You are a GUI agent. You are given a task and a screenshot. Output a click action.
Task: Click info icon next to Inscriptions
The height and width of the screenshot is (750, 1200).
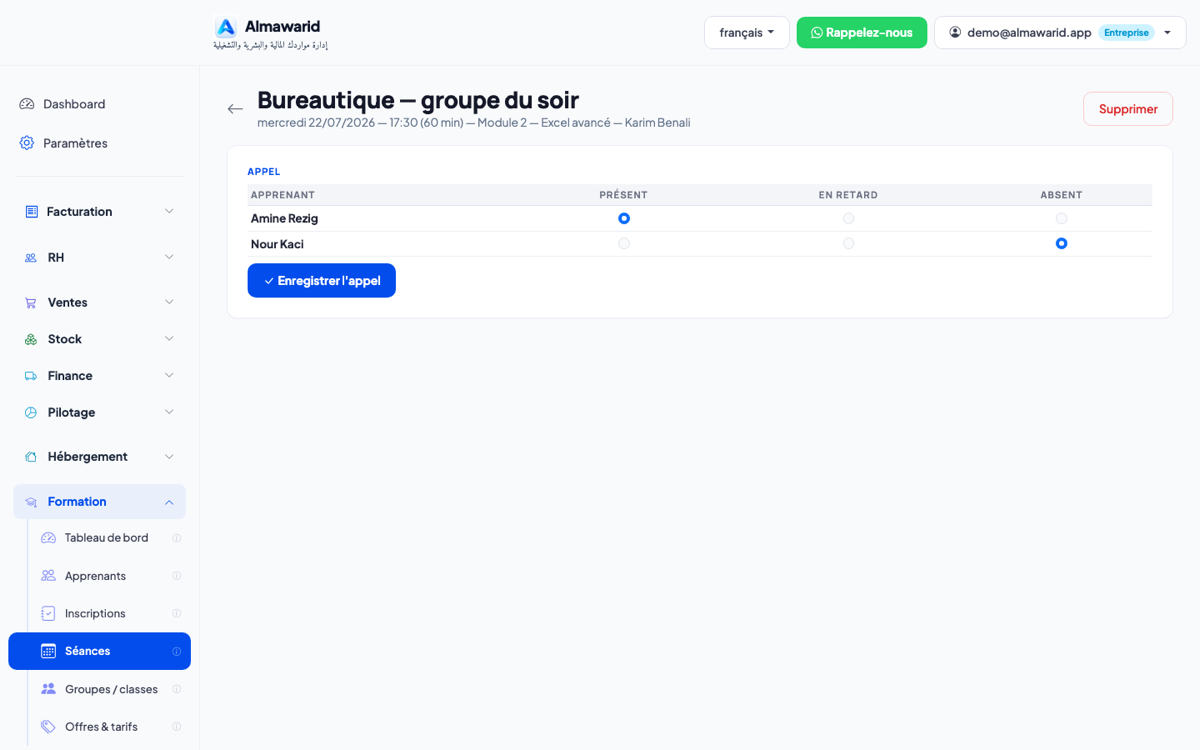[x=177, y=614]
